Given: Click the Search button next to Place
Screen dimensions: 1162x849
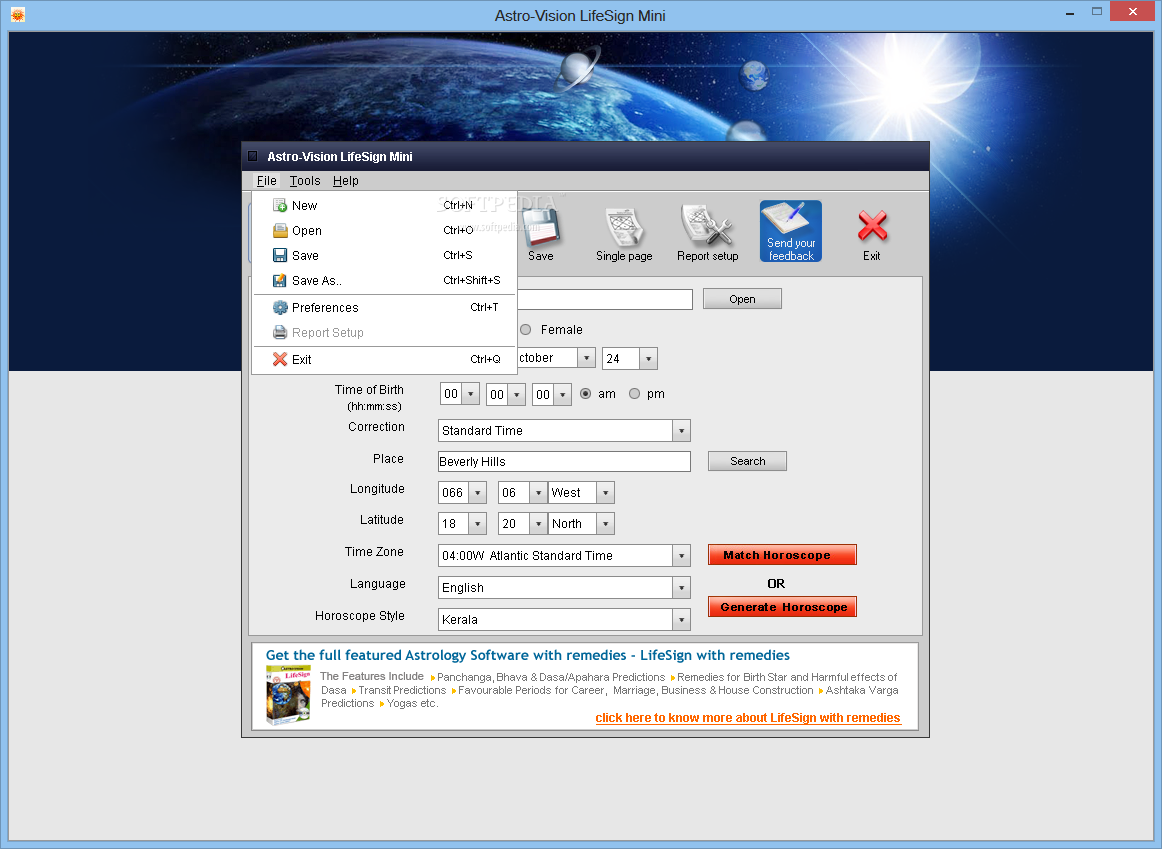Looking at the screenshot, I should click(x=747, y=461).
